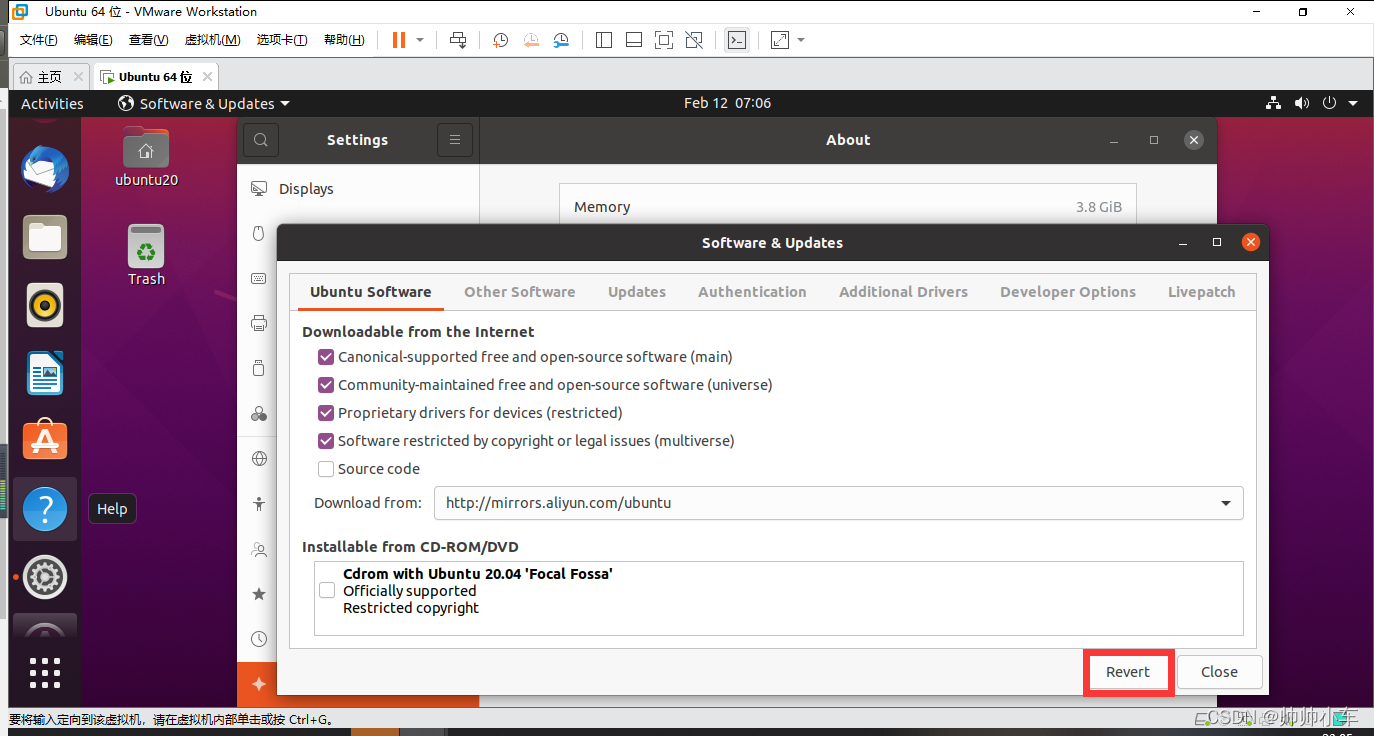Enable Cdrom with Ubuntu 20.04 checkbox
The image size is (1374, 736).
[x=327, y=591]
